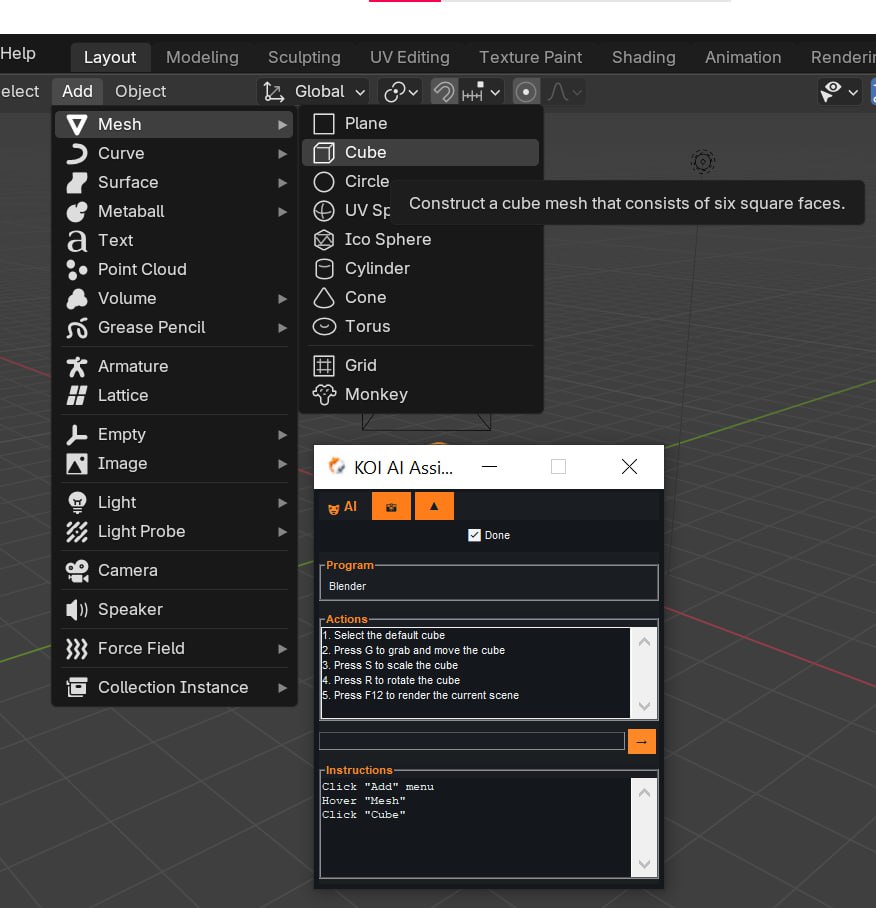Viewport: 876px width, 908px height.
Task: Add a Cube mesh
Action: 420,152
